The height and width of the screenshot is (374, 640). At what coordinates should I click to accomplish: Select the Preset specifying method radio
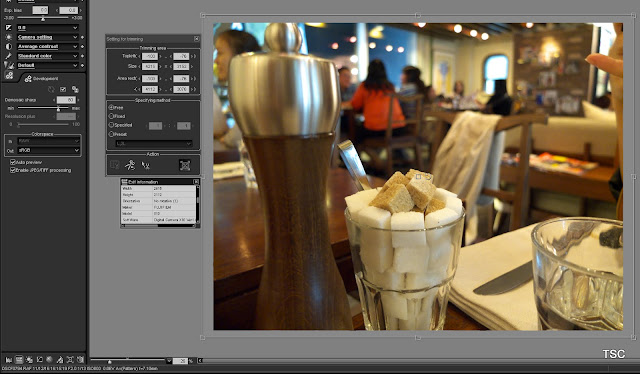pos(111,134)
